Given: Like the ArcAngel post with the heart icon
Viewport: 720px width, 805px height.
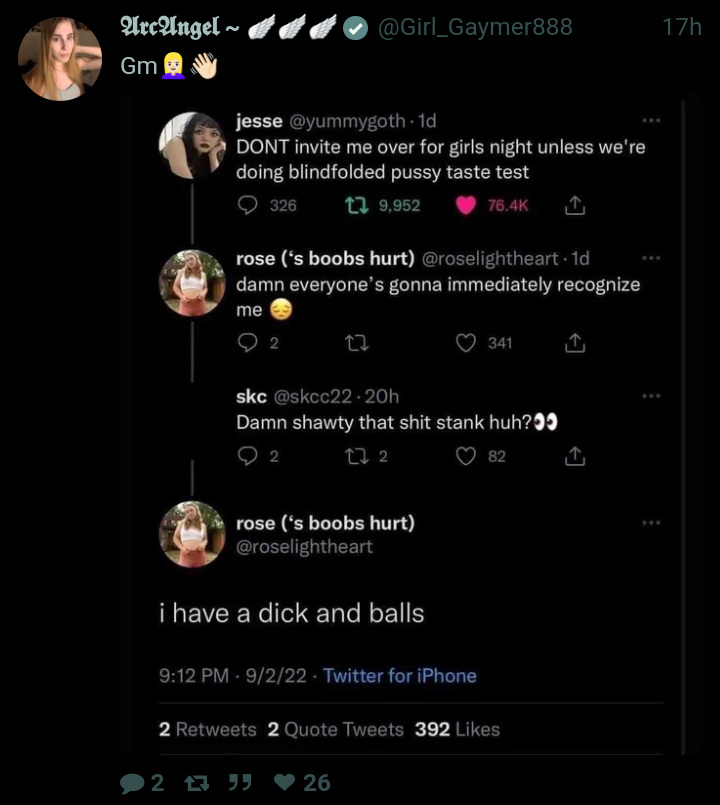Looking at the screenshot, I should click(285, 783).
